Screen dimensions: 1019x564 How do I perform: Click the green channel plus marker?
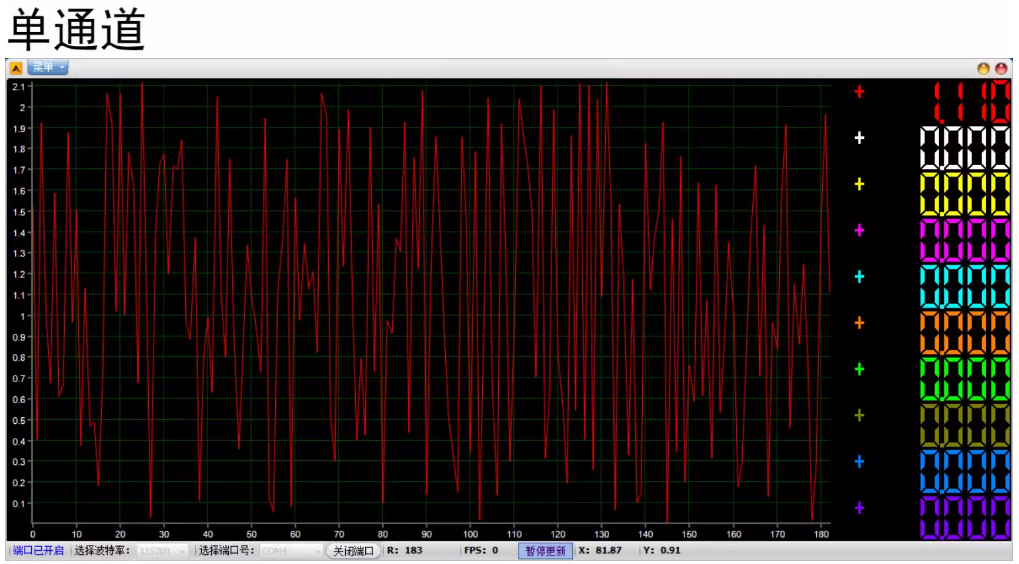[859, 369]
